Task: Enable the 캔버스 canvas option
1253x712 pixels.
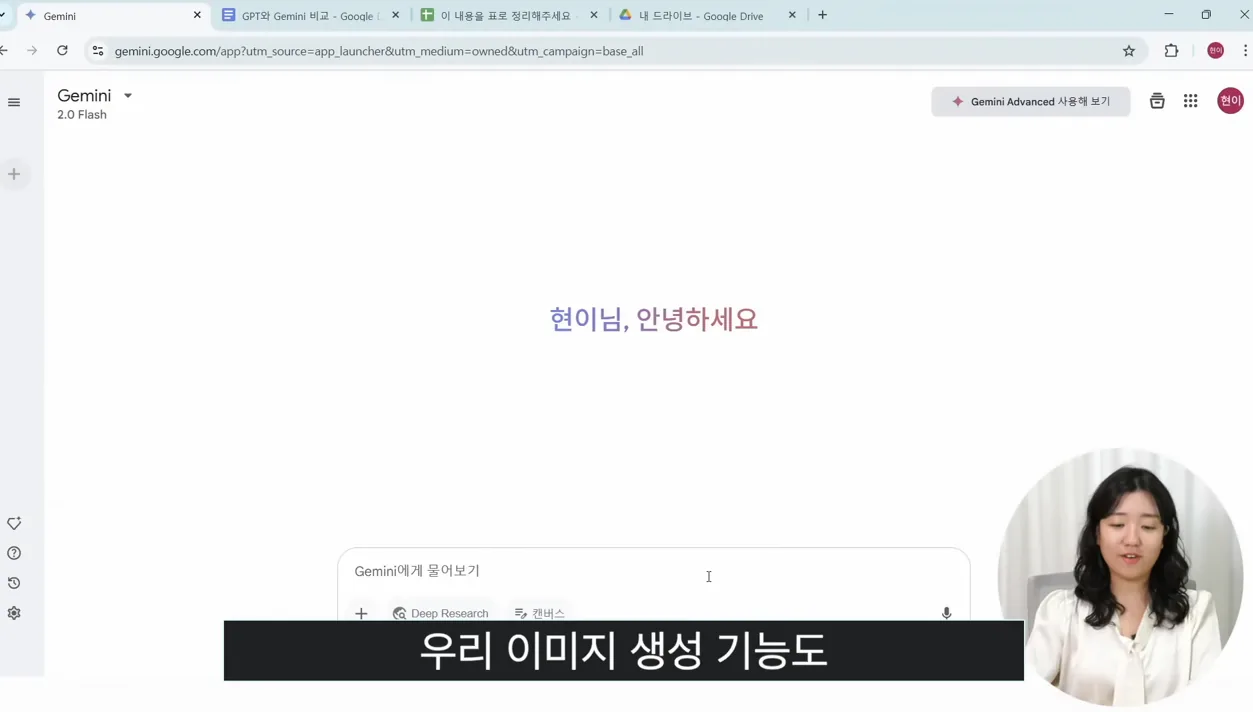Action: click(540, 613)
